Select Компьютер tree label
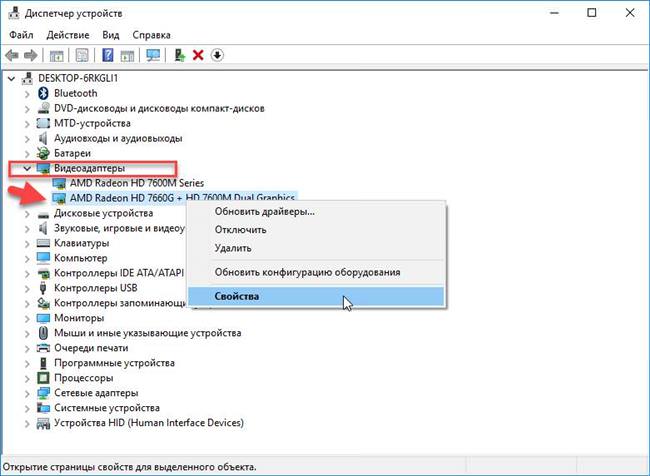Viewport: 650px width, 476px height. pos(80,258)
